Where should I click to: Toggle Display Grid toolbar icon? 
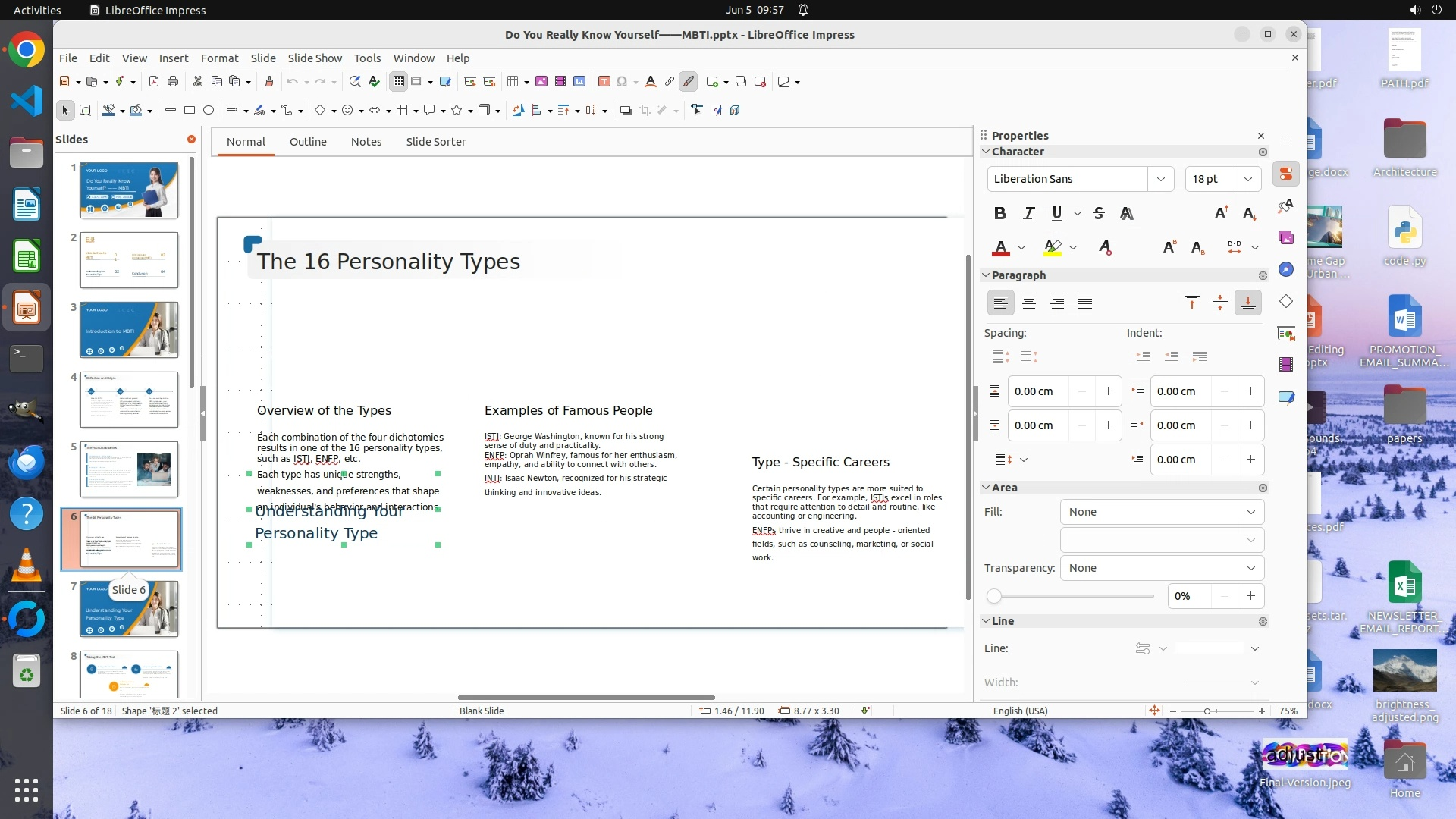click(399, 82)
